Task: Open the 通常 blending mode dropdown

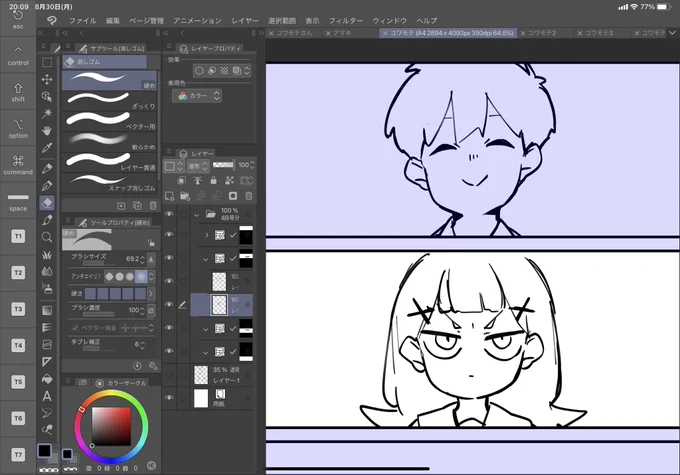Action: click(x=198, y=166)
